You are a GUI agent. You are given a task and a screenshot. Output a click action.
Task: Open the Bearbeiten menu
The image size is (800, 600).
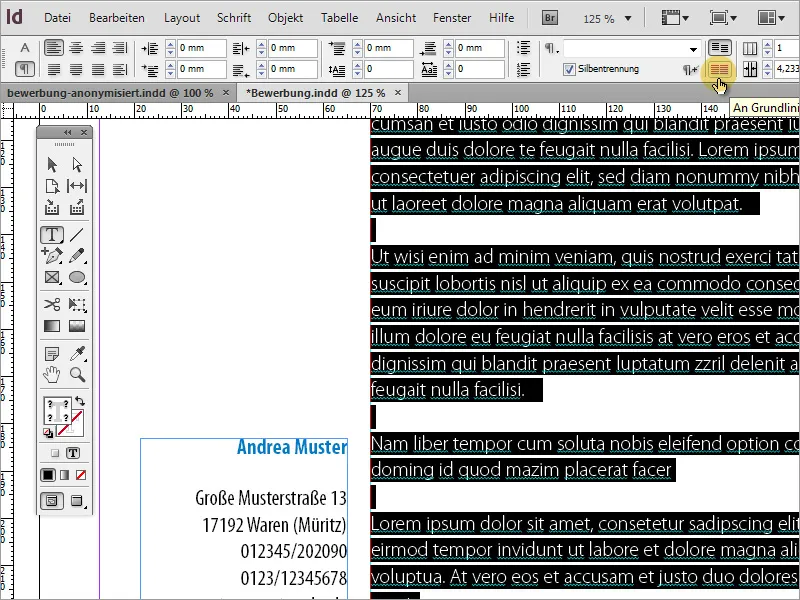pyautogui.click(x=116, y=18)
